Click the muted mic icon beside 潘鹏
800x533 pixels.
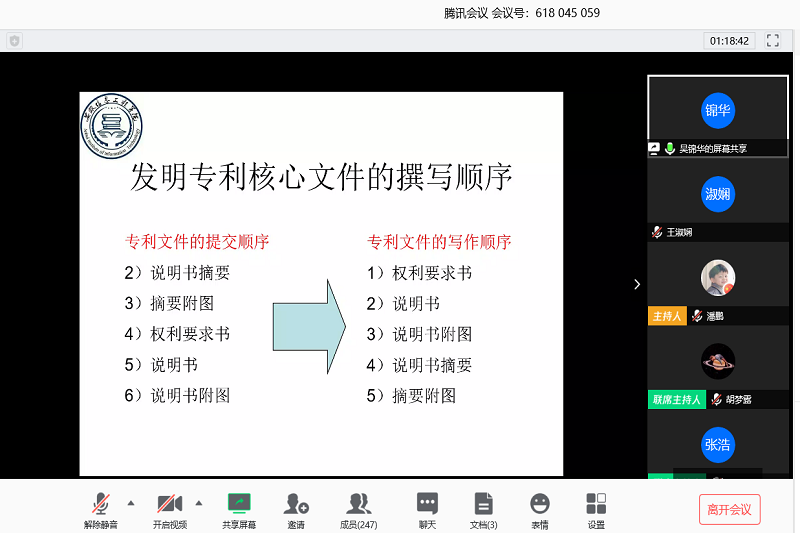click(x=697, y=316)
